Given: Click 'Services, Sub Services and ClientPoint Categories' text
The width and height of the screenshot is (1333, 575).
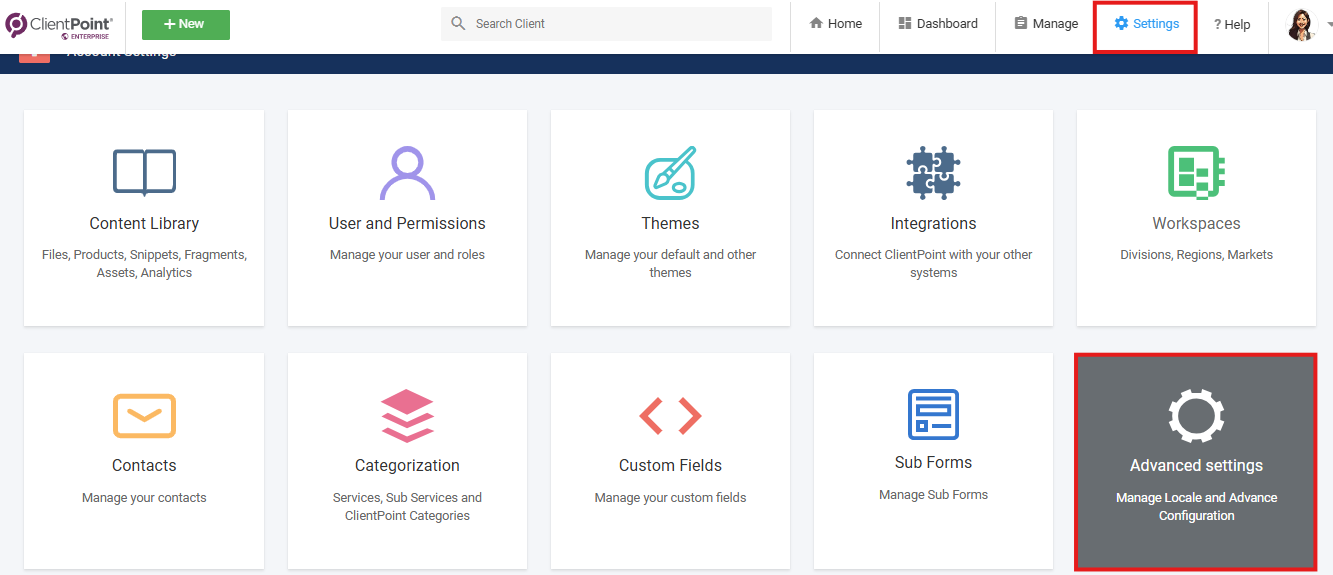Looking at the screenshot, I should [x=407, y=507].
